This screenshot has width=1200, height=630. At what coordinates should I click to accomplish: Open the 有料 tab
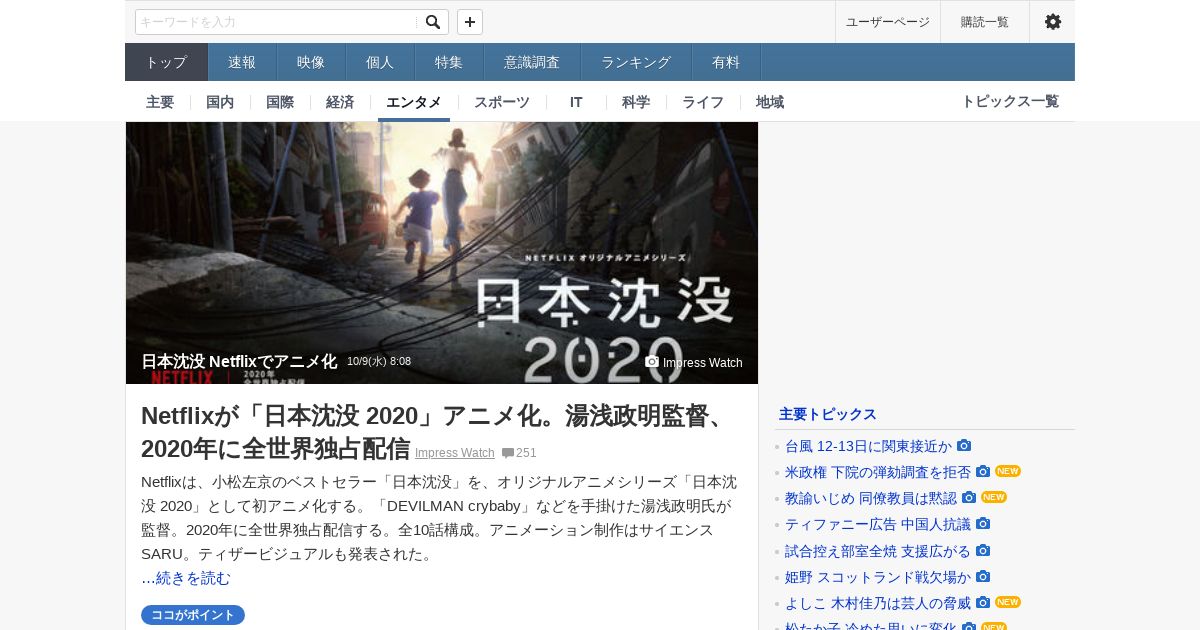pyautogui.click(x=726, y=62)
